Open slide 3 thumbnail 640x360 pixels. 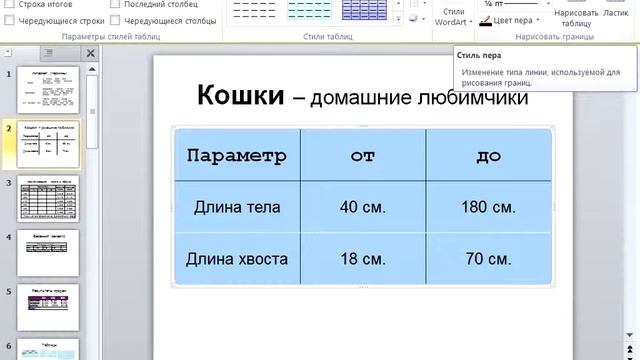[48, 198]
